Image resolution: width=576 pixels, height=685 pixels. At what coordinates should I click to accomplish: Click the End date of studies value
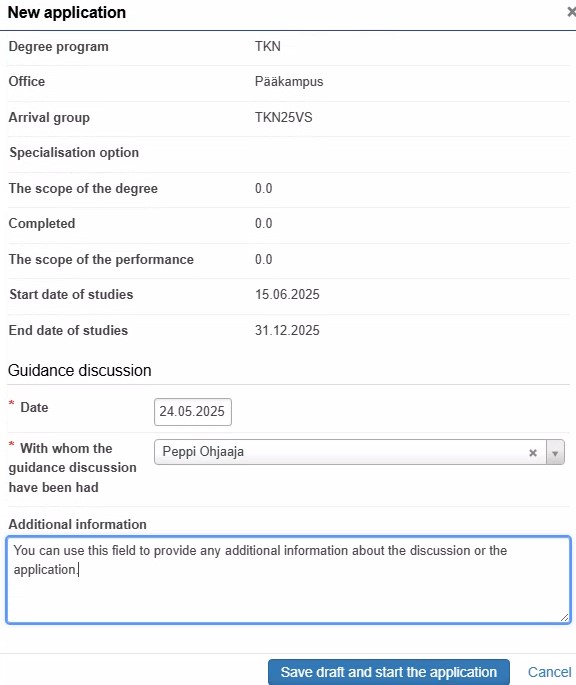(x=287, y=330)
